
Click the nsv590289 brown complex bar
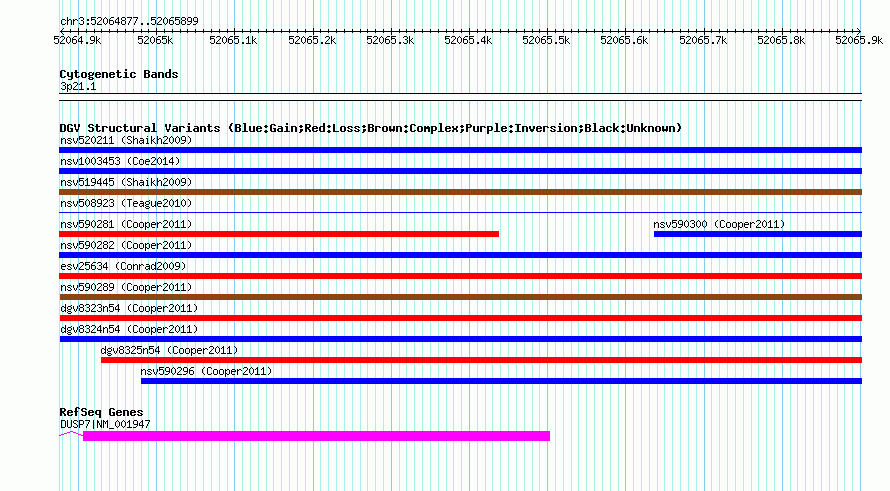[460, 297]
